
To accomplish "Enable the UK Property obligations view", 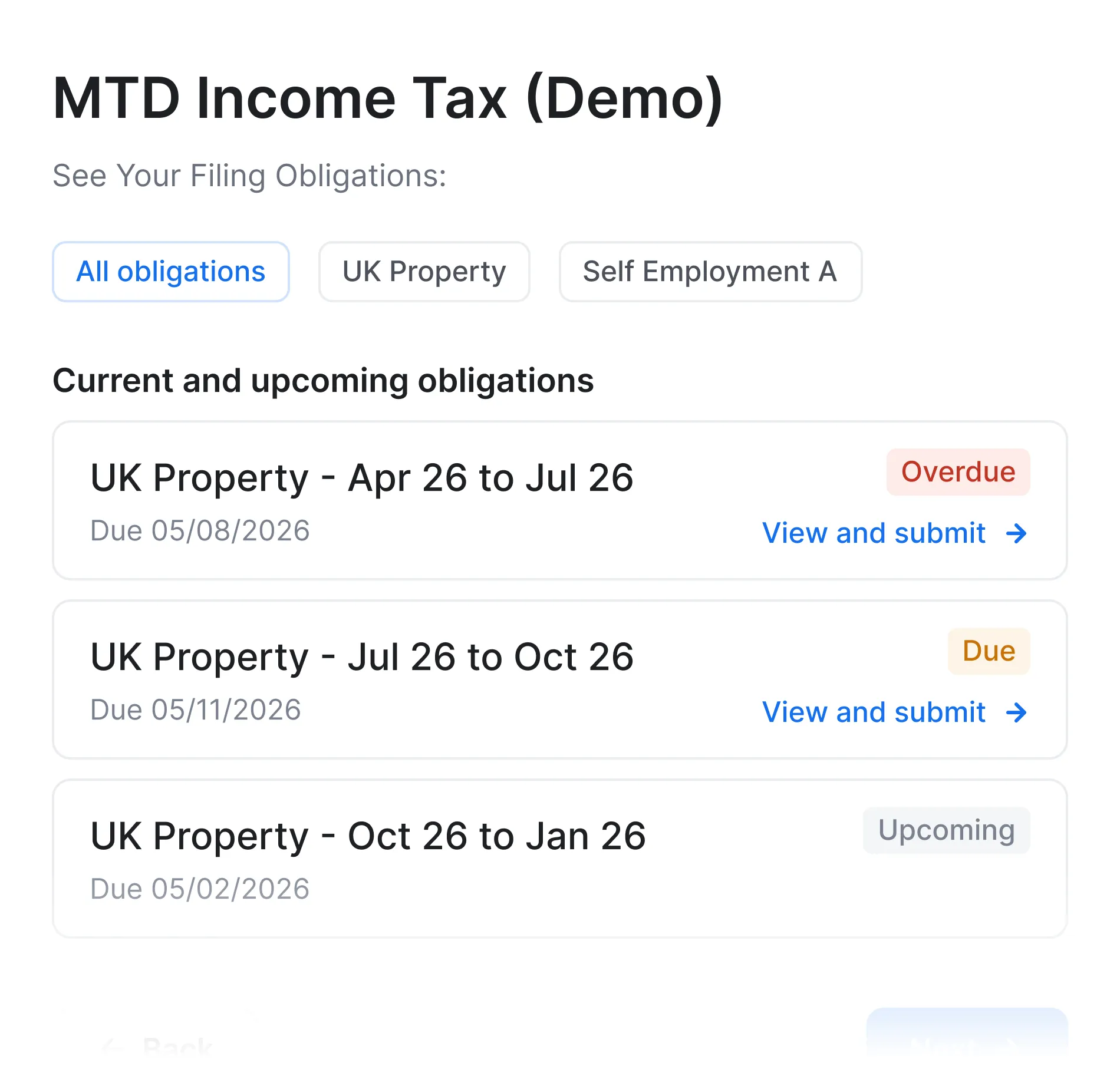I will (x=424, y=272).
